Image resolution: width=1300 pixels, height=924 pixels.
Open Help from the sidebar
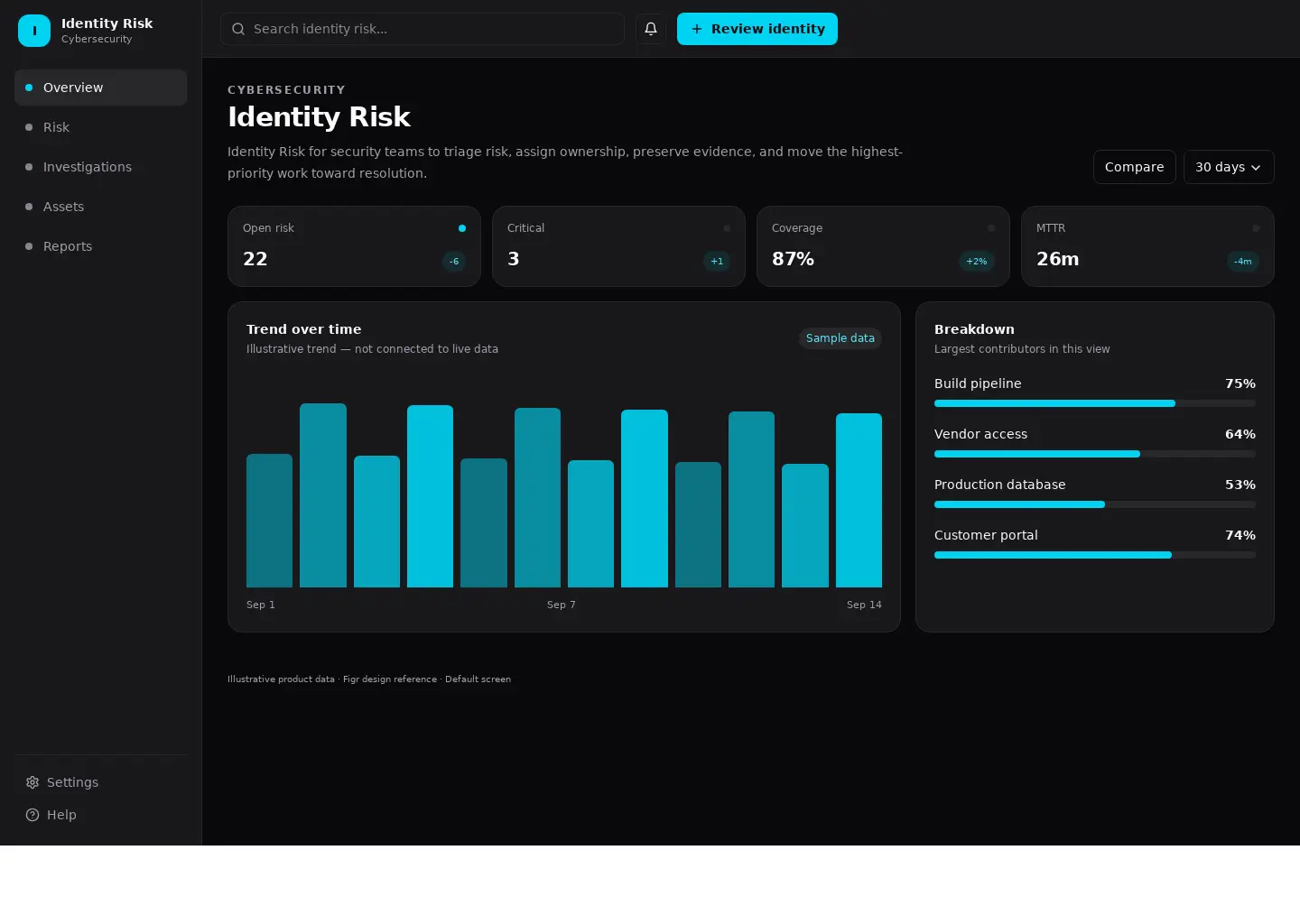pos(101,815)
